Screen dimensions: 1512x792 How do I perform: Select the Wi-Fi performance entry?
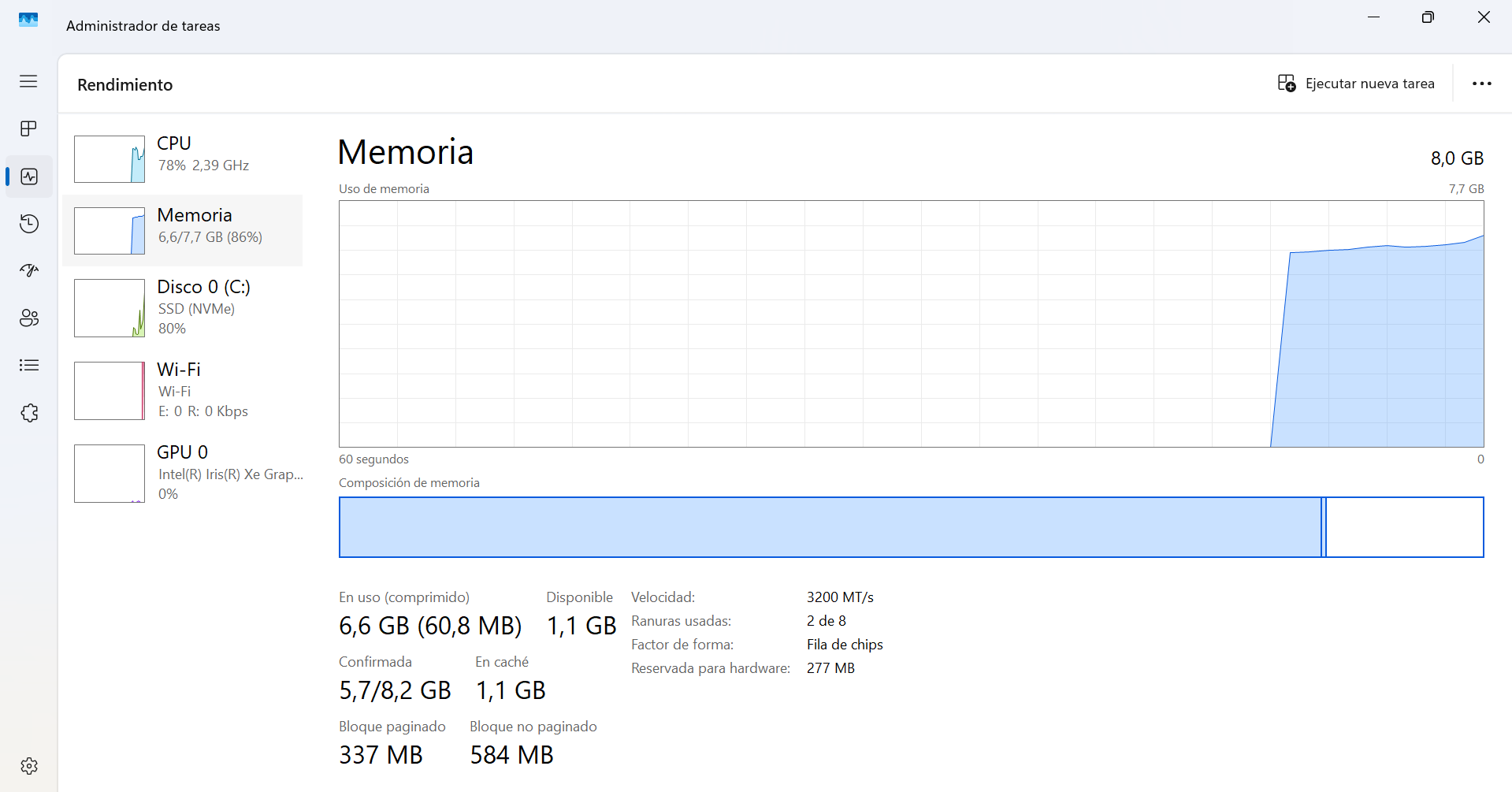[183, 391]
